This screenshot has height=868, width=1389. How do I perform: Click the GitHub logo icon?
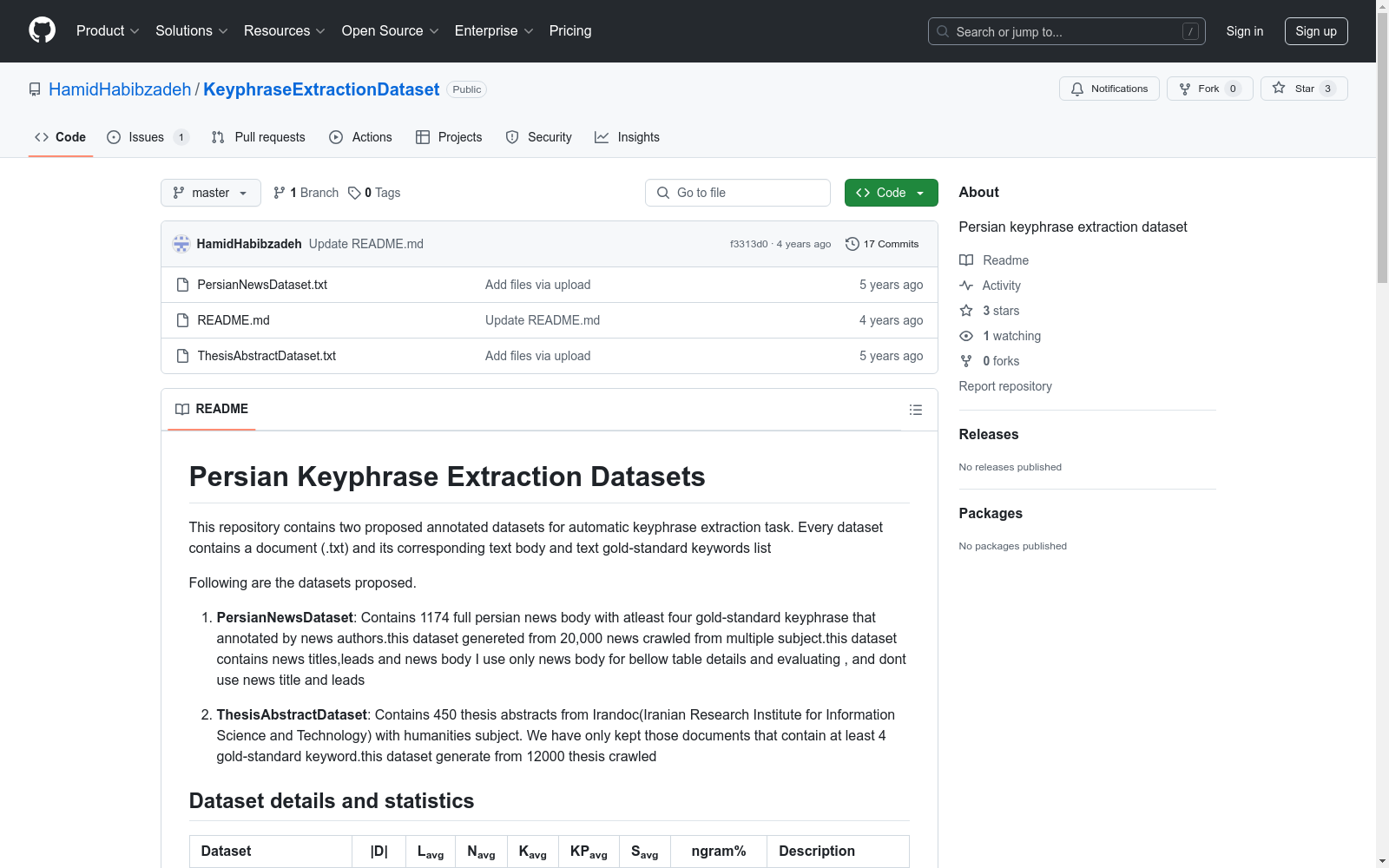click(x=42, y=30)
